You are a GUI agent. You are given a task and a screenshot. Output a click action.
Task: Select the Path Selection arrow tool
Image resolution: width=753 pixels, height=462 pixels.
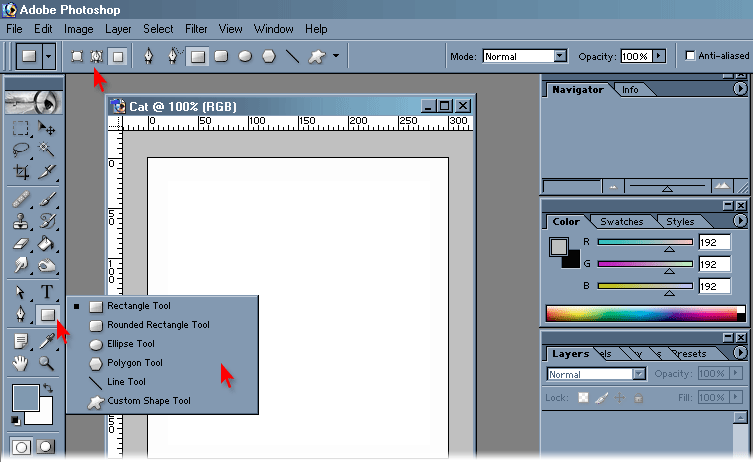pyautogui.click(x=21, y=292)
